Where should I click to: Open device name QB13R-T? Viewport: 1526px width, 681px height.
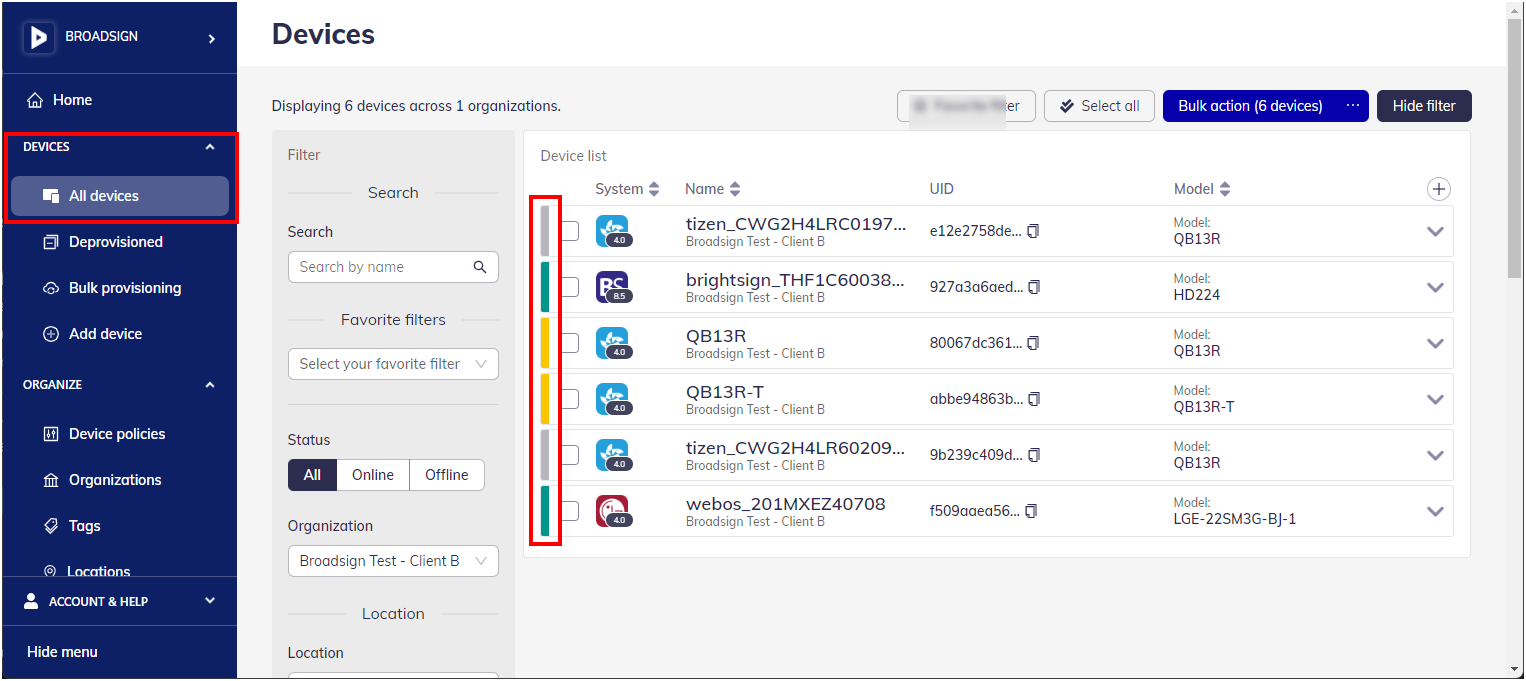(725, 392)
